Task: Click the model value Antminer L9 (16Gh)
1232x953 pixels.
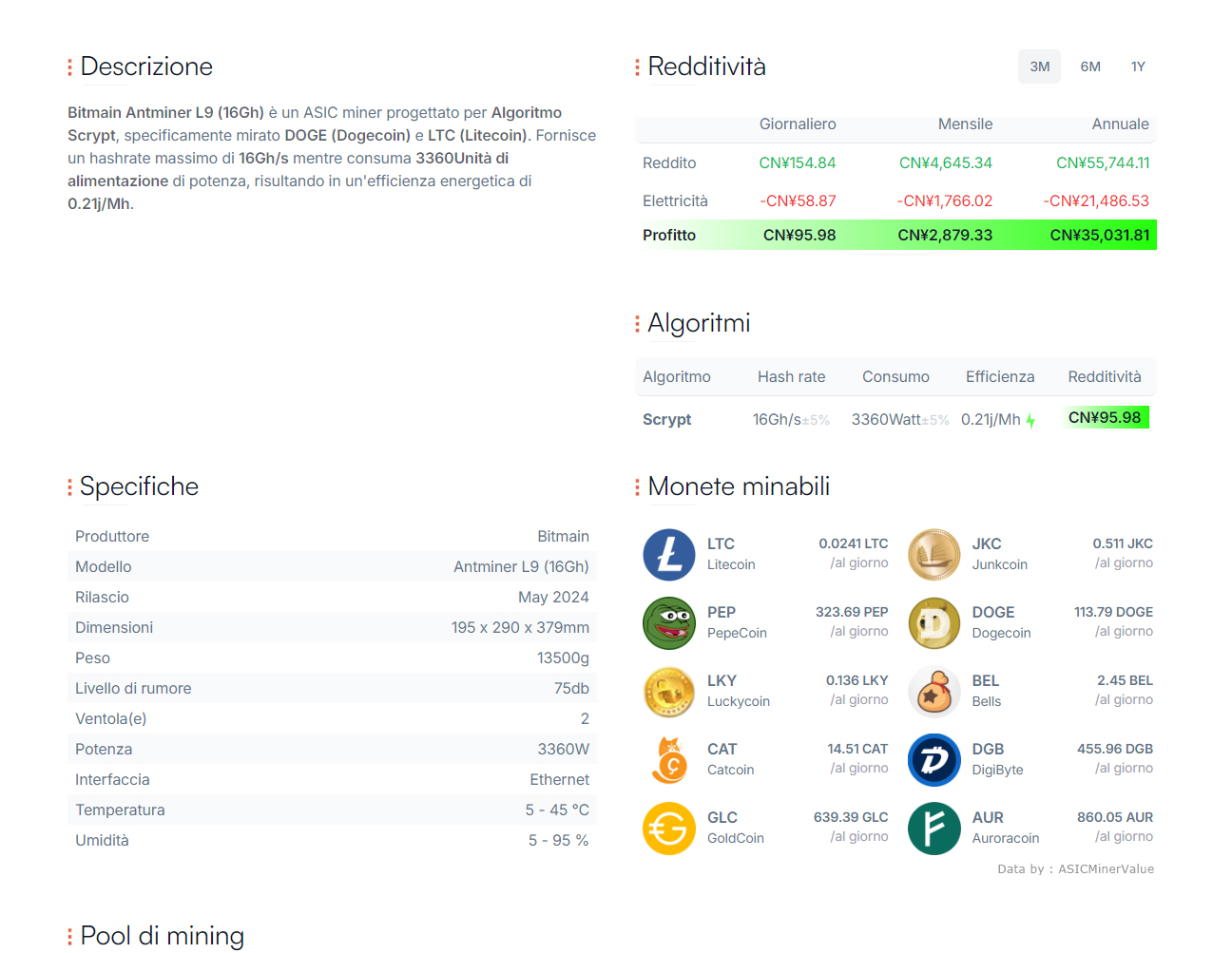Action: [521, 566]
